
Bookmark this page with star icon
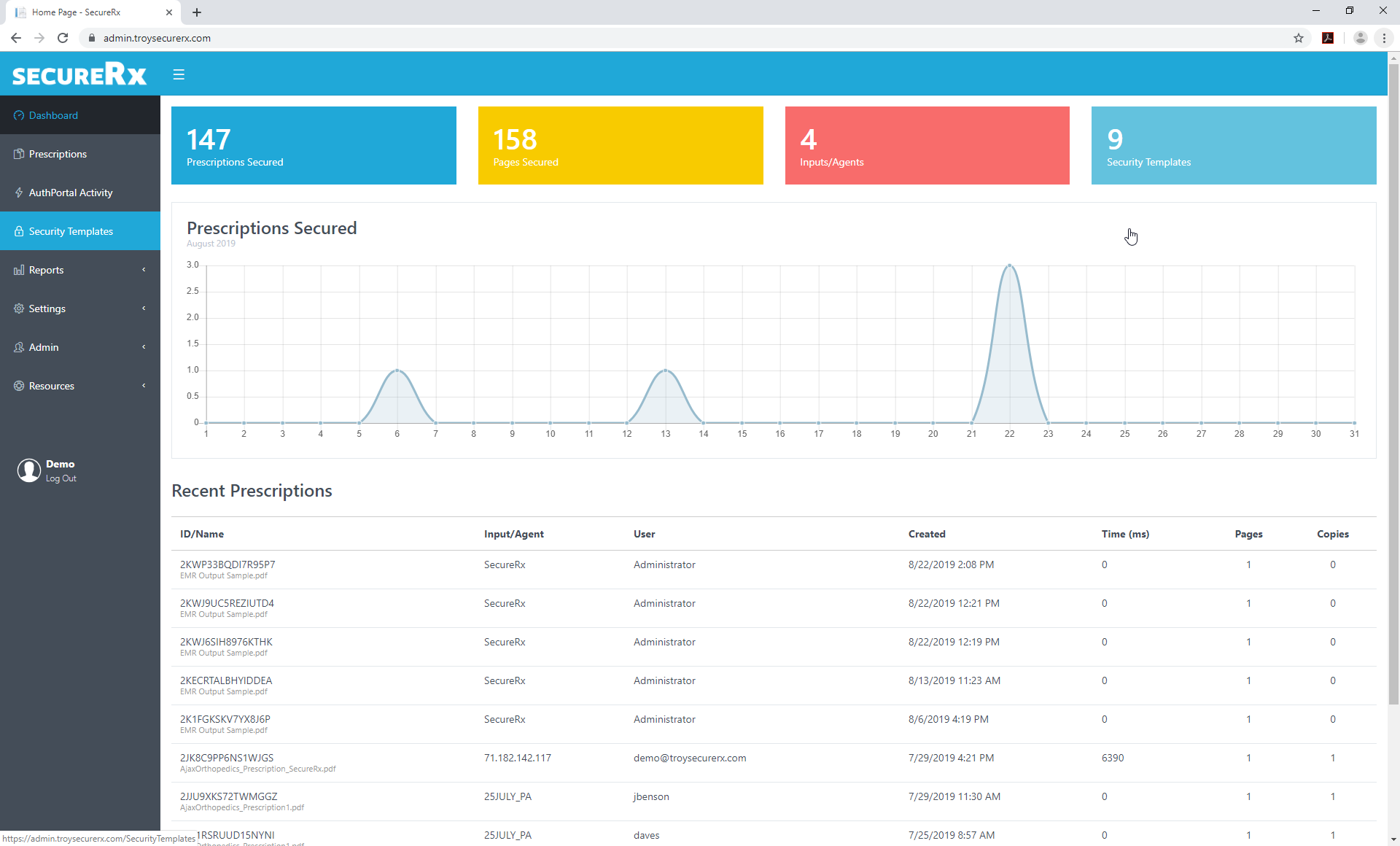coord(1299,38)
